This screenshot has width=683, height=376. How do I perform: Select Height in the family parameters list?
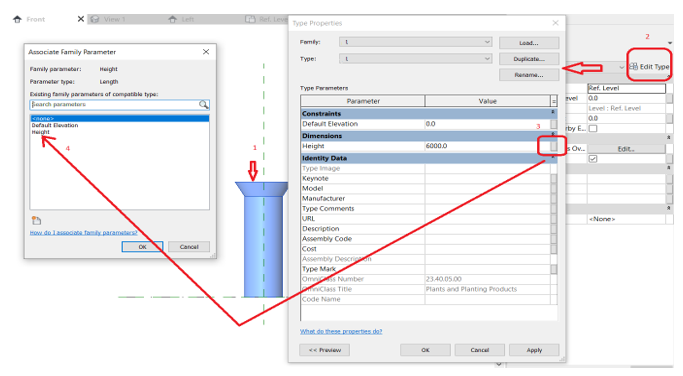pyautogui.click(x=41, y=132)
